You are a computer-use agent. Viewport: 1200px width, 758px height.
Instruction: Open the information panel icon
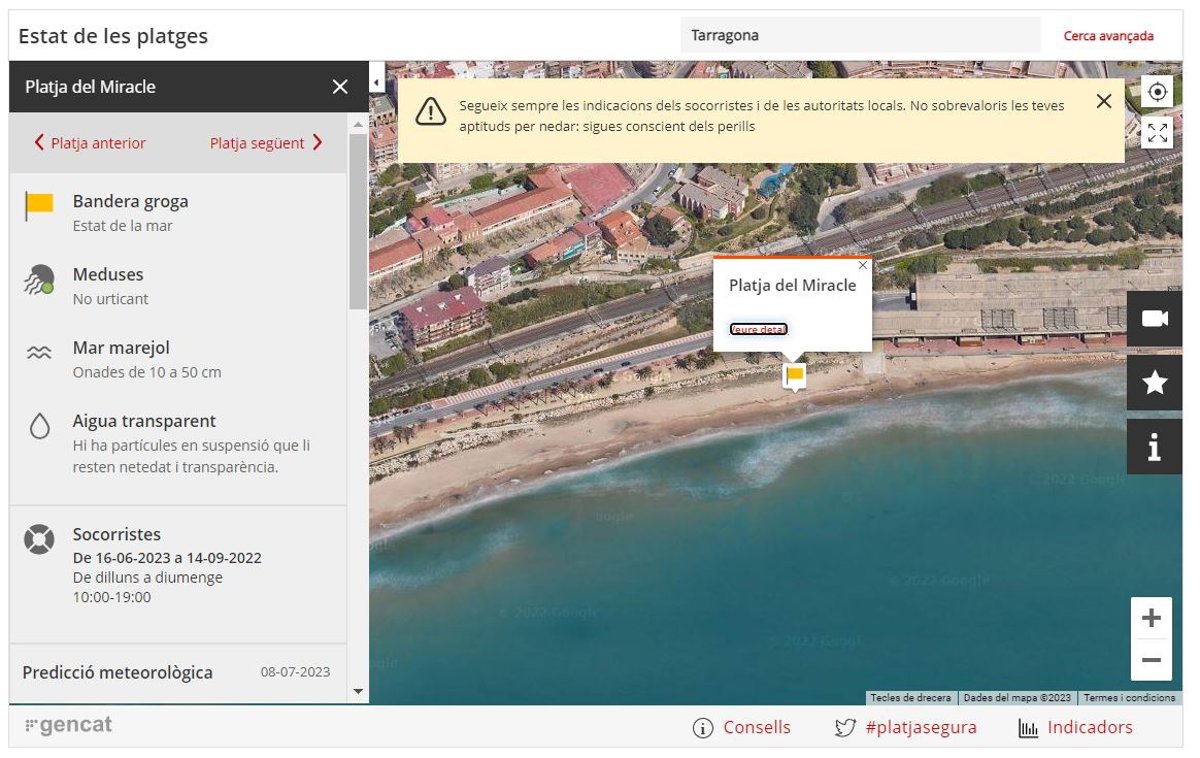click(1154, 447)
